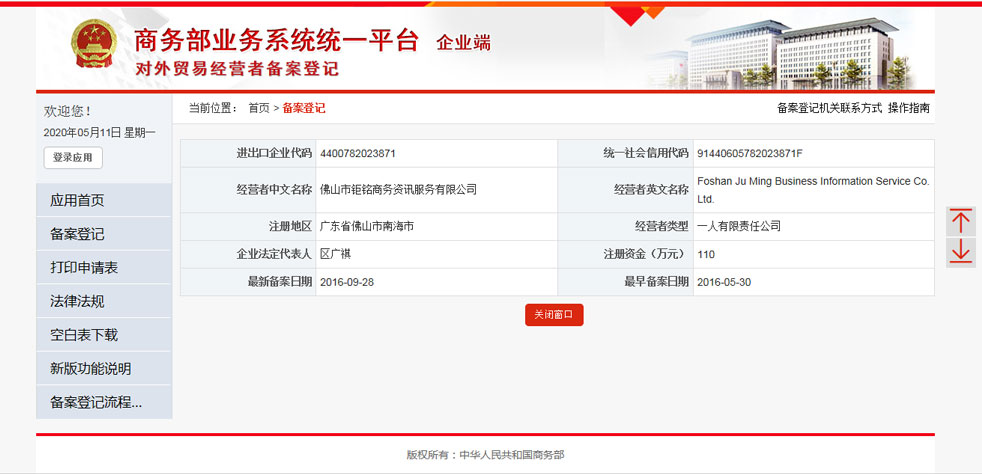Click the 进出口企业代码 label cell

[248, 153]
